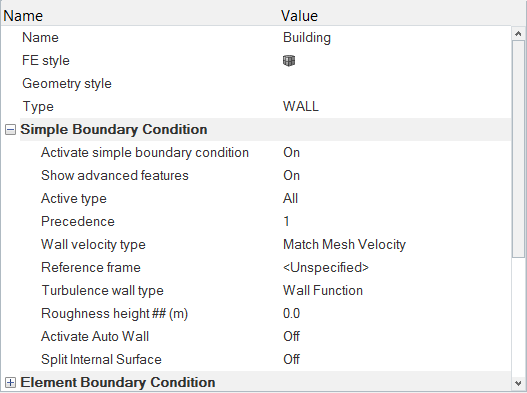The width and height of the screenshot is (527, 393).
Task: Select the Type WALL value cell
Action: pos(396,107)
